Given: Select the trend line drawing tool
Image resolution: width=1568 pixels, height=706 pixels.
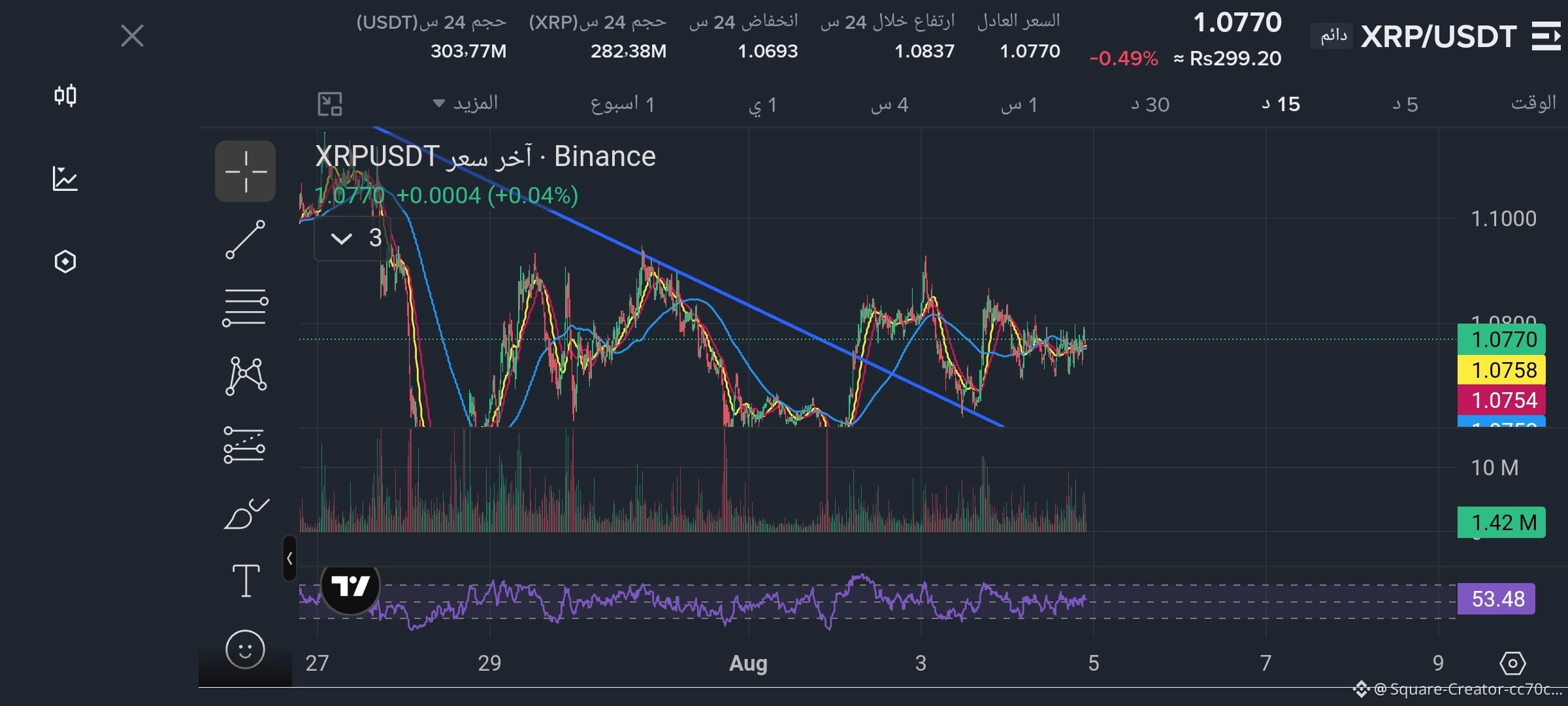Looking at the screenshot, I should tap(246, 240).
